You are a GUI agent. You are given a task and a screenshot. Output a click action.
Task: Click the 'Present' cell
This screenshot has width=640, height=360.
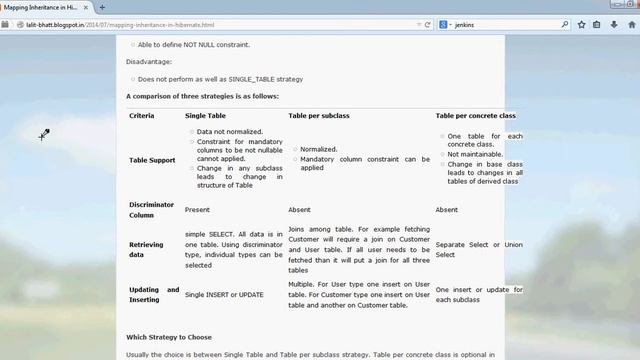click(x=197, y=210)
